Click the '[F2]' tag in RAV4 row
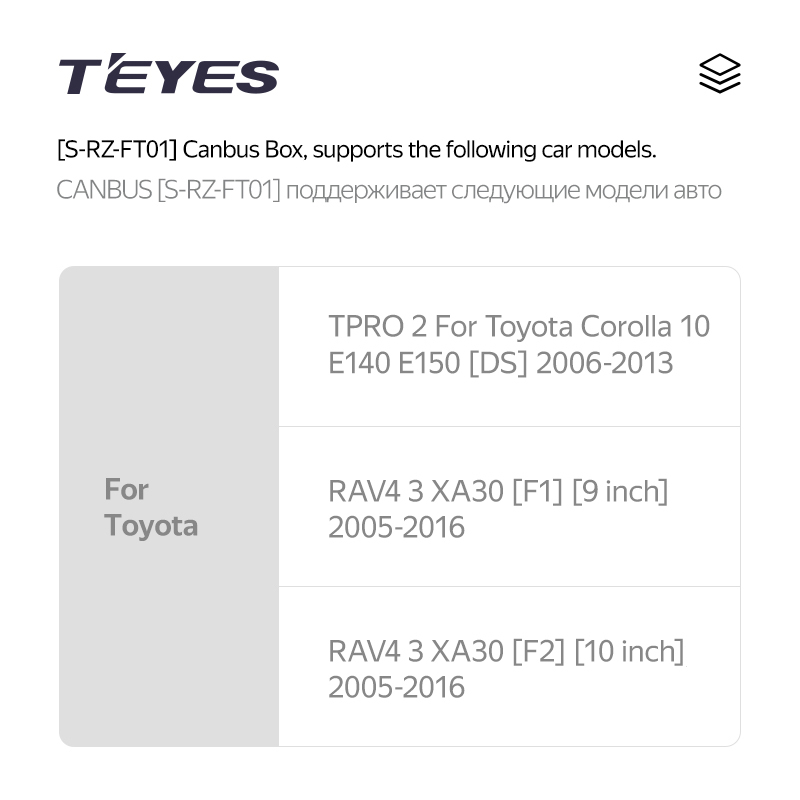 [538, 652]
